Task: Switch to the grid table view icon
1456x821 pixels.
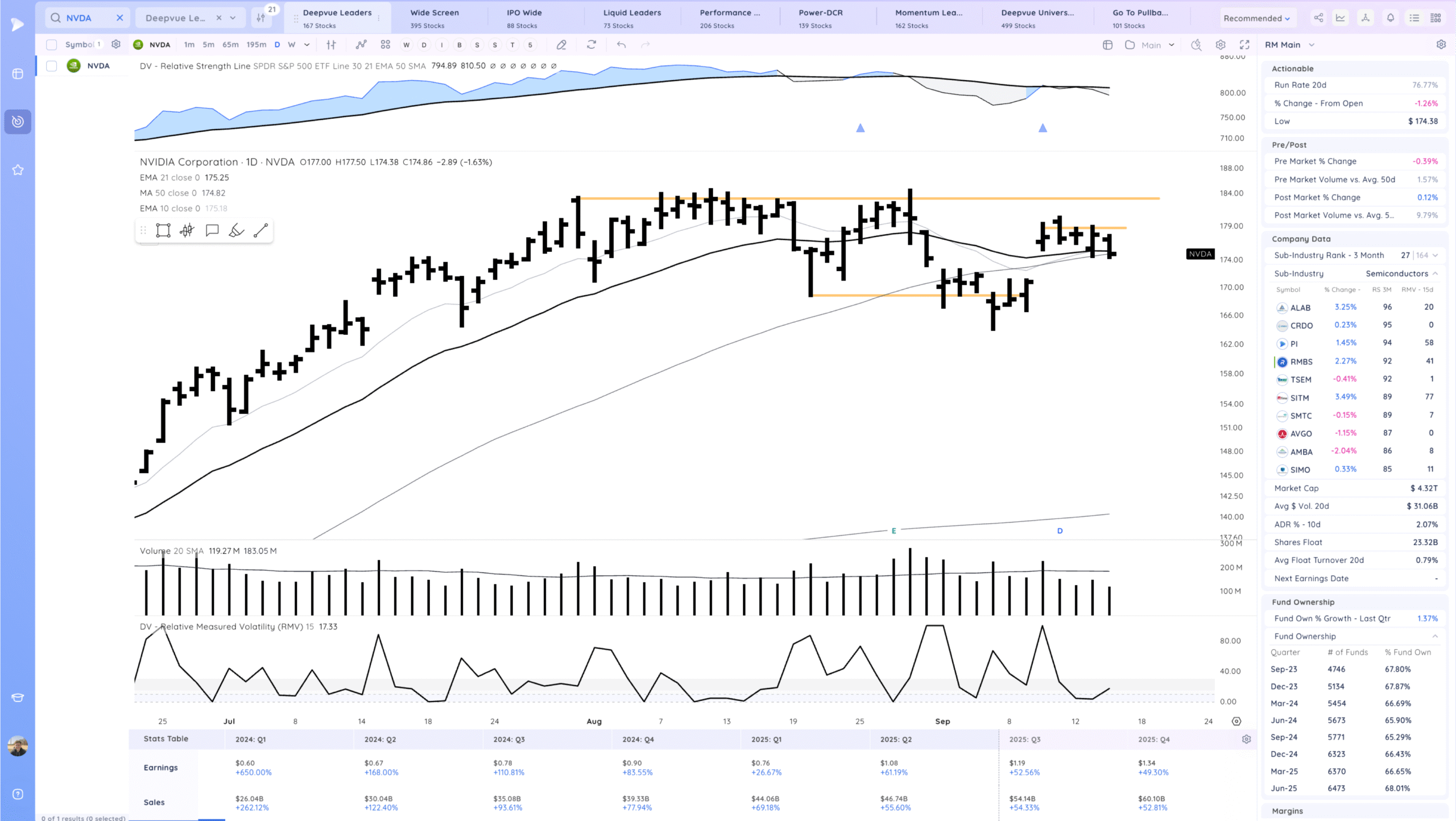Action: [x=1436, y=18]
